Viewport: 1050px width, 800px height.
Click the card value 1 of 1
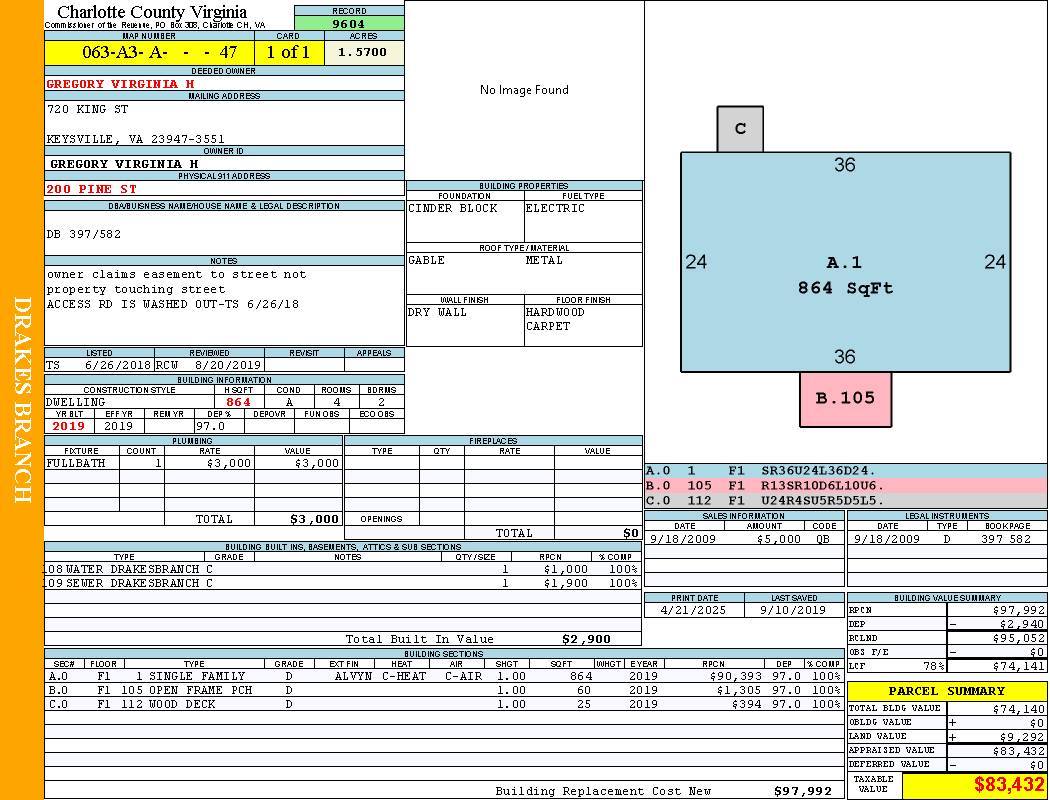pyautogui.click(x=288, y=52)
